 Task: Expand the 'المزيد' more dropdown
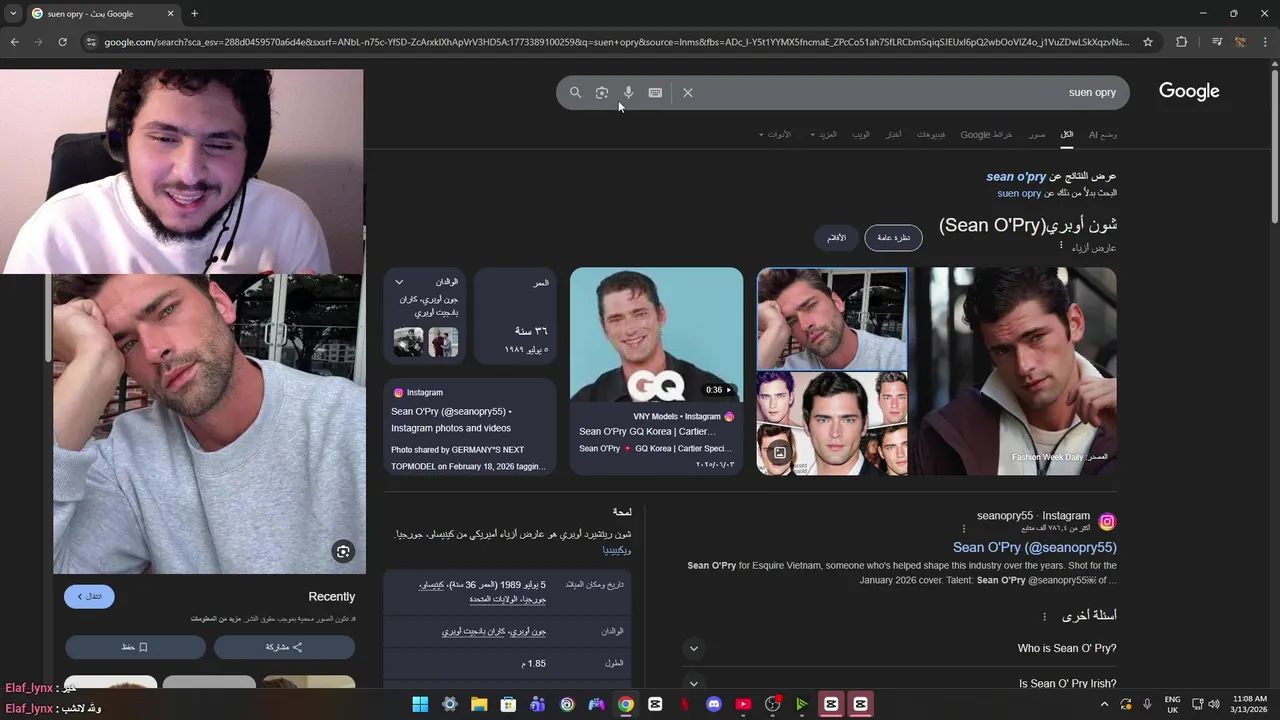[824, 134]
